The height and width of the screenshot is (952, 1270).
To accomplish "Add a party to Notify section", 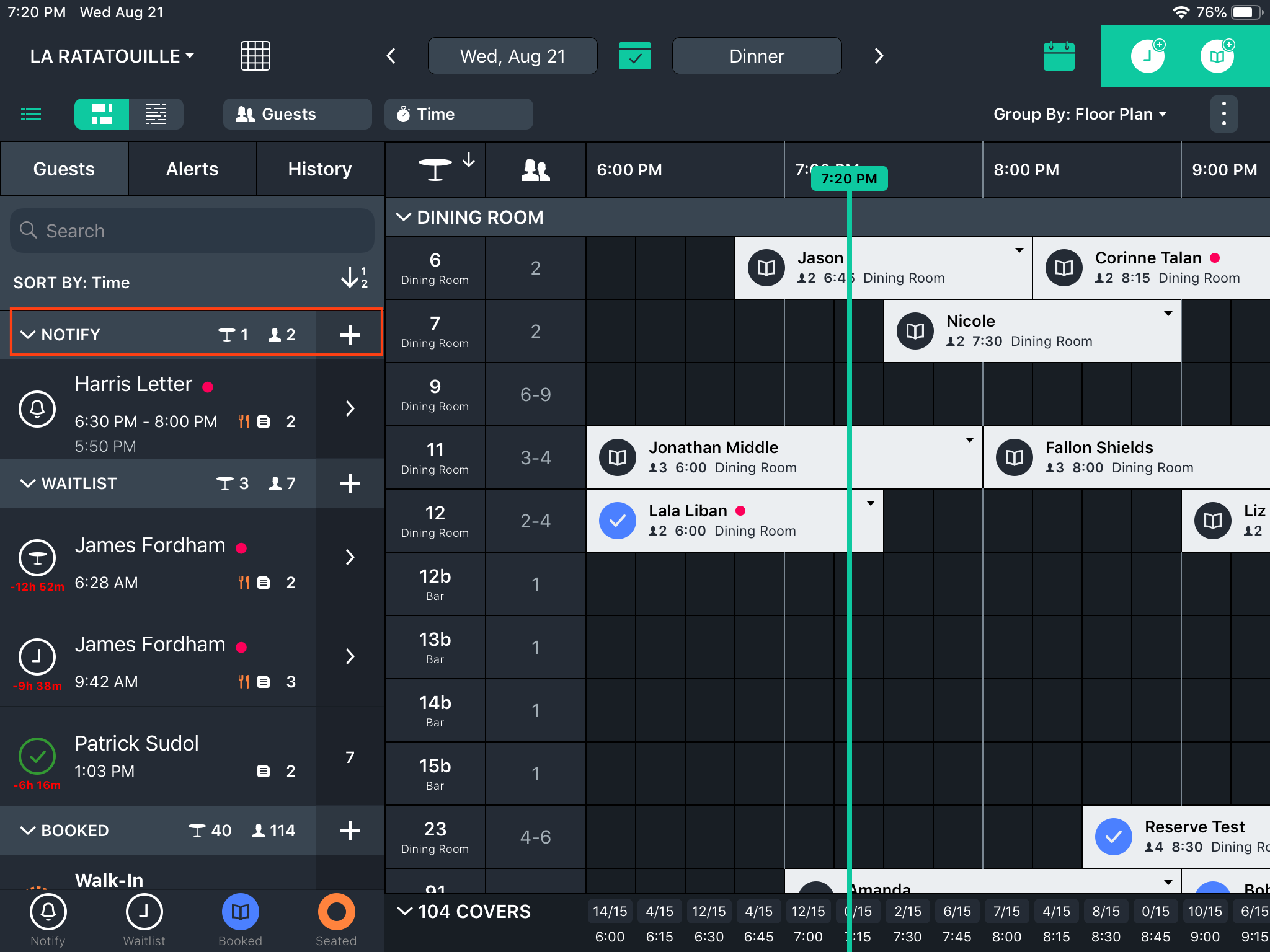I will coord(350,335).
